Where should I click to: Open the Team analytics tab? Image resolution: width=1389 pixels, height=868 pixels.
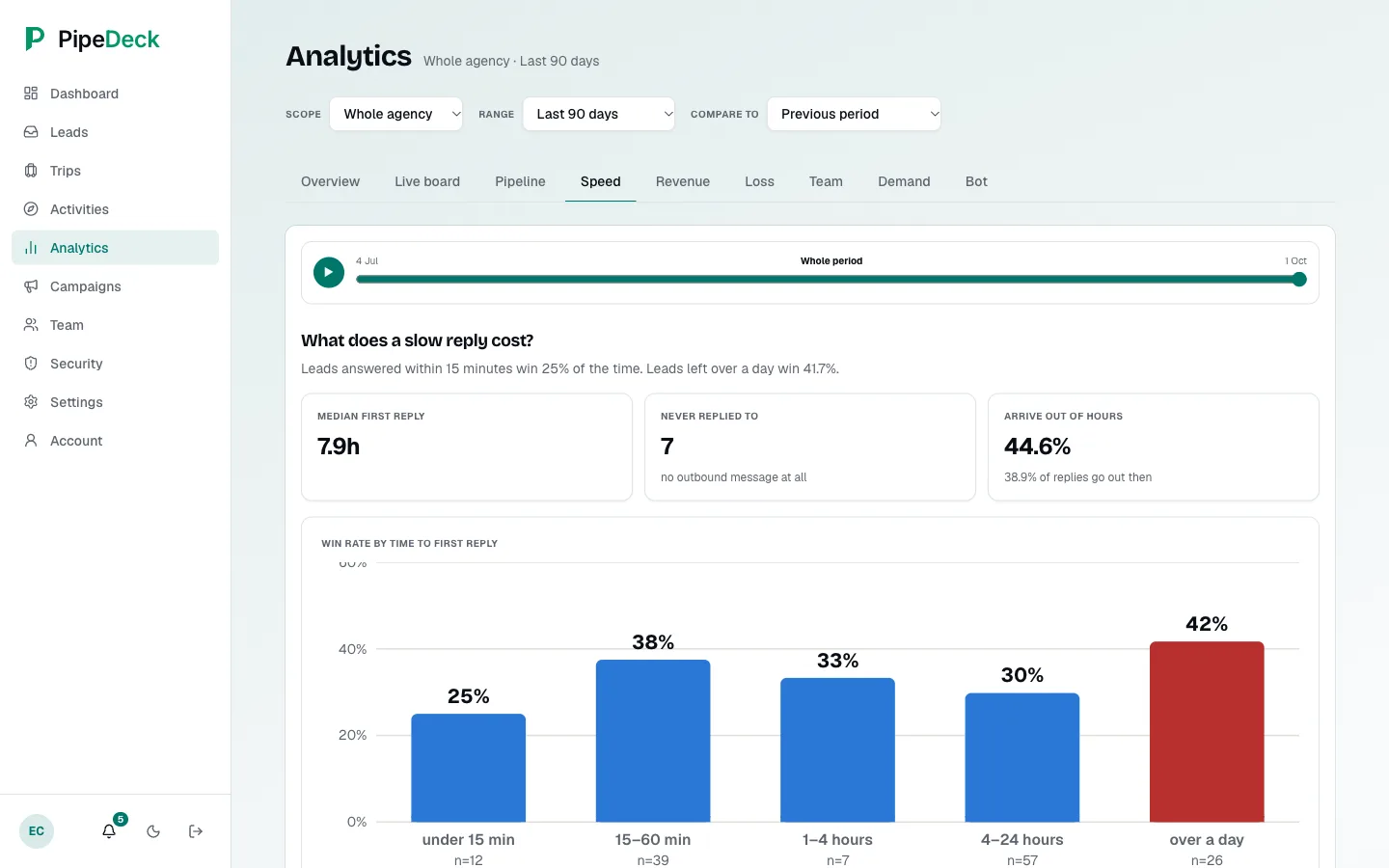[x=826, y=181]
